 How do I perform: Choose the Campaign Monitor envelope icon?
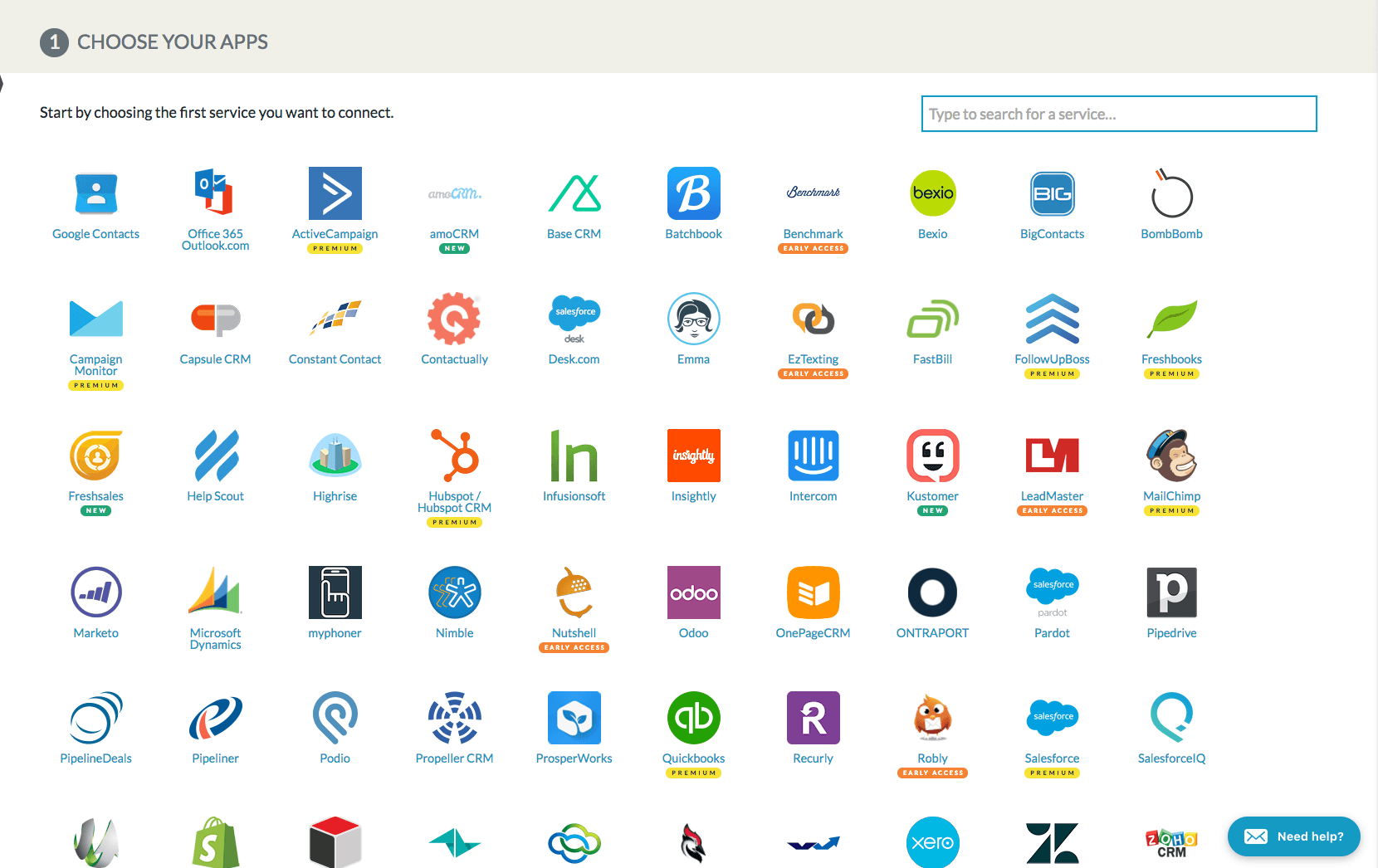[x=96, y=319]
